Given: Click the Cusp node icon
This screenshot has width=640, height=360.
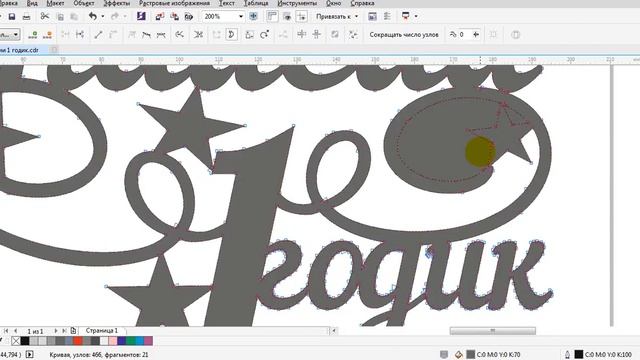Looking at the screenshot, I should (x=132, y=35).
